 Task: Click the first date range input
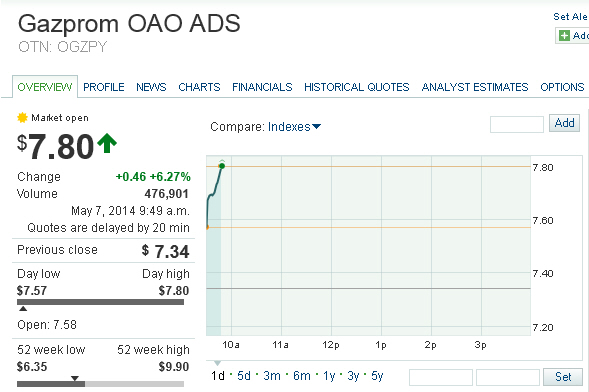pos(441,377)
